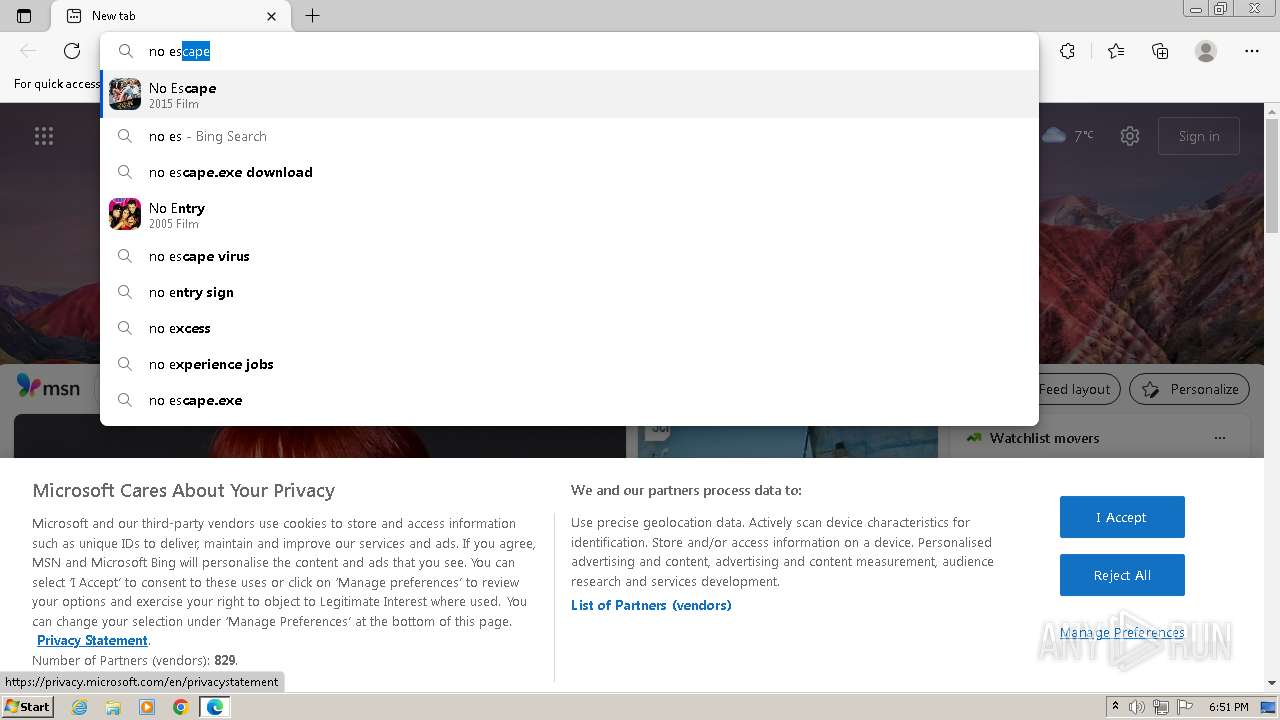Open the app launcher grid icon
The height and width of the screenshot is (720, 1280).
tap(44, 136)
